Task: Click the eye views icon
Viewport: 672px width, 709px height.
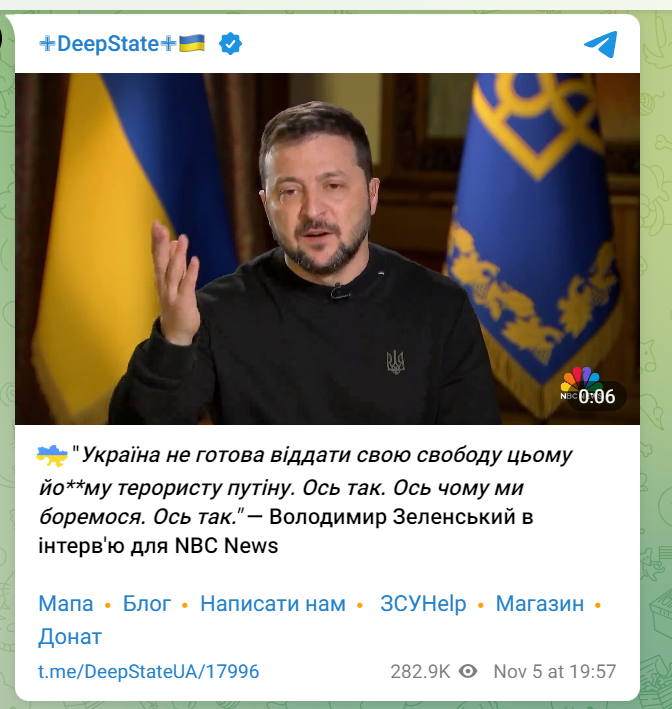Action: [x=468, y=671]
